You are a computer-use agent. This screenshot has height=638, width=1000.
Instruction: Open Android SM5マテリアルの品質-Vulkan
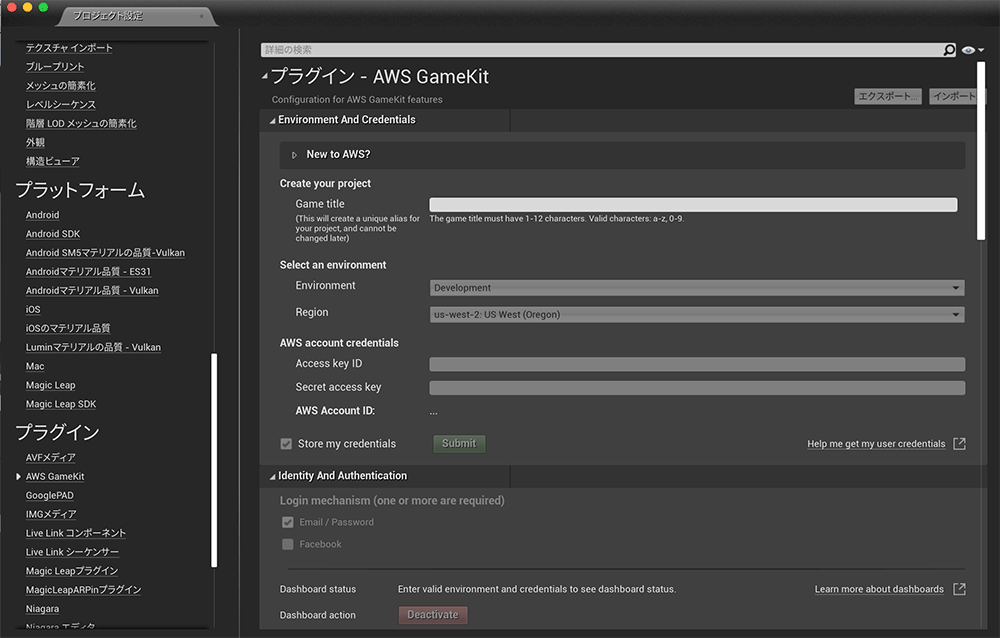point(105,253)
